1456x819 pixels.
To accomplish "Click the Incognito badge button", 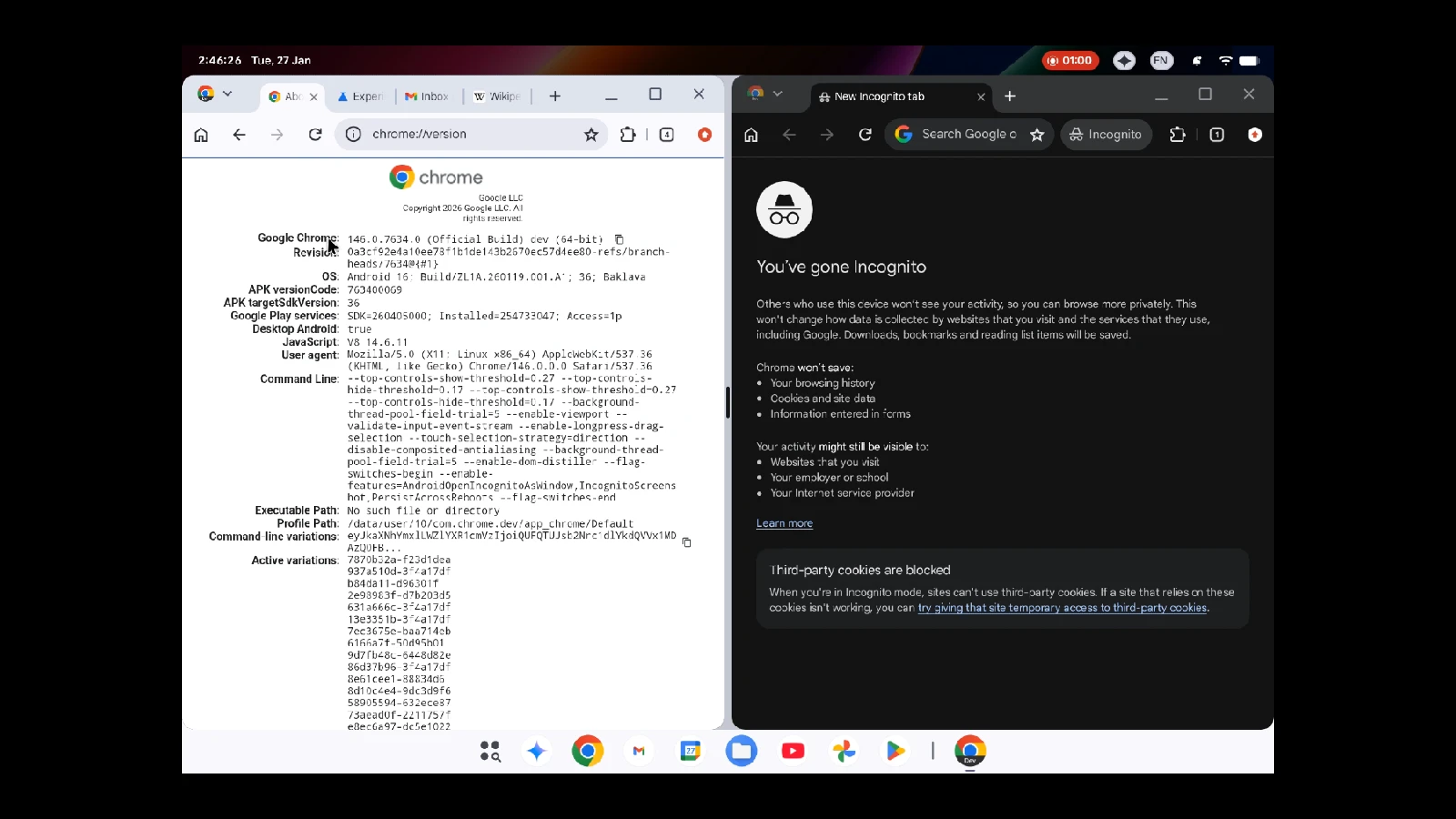I will [1106, 135].
